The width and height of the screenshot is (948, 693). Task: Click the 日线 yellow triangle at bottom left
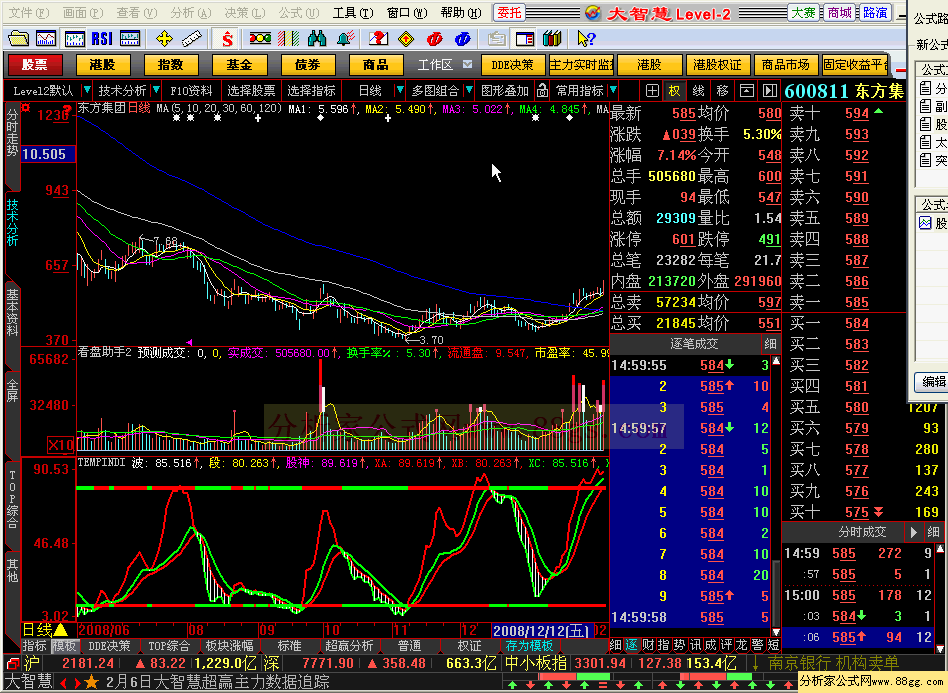tap(60, 630)
